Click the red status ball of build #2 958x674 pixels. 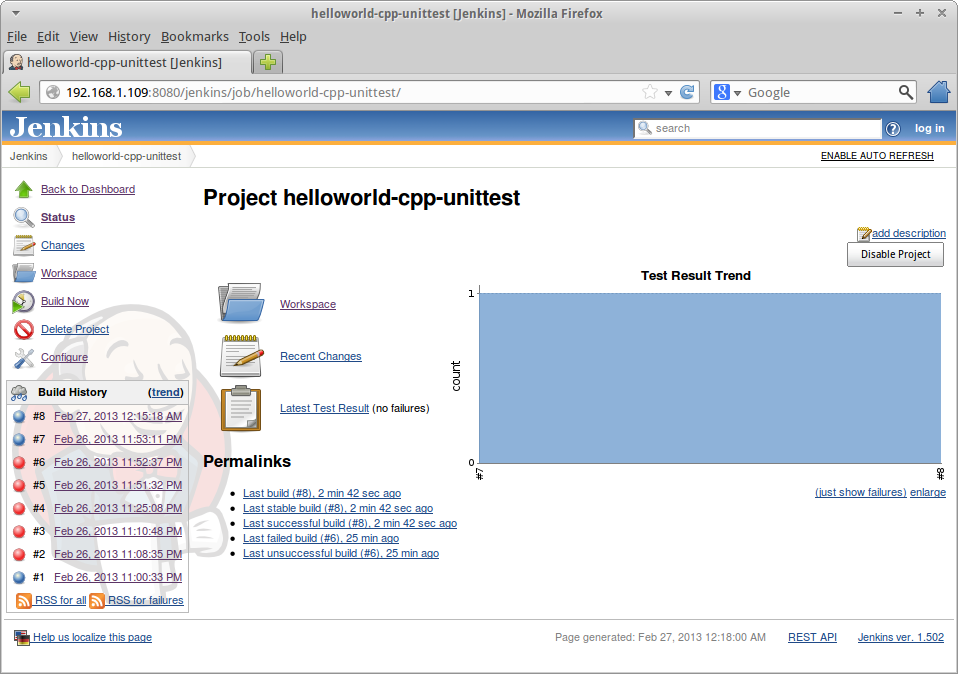click(x=20, y=554)
